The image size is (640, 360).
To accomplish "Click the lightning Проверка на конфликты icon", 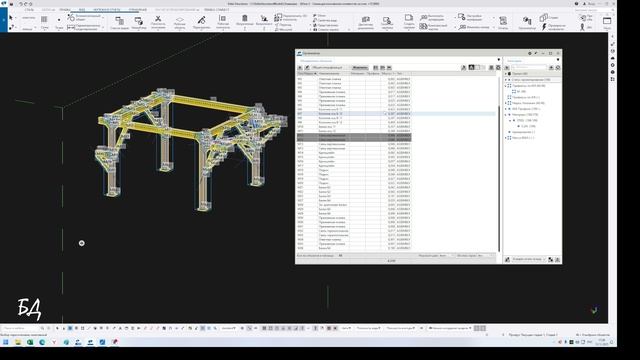I will click(544, 27).
